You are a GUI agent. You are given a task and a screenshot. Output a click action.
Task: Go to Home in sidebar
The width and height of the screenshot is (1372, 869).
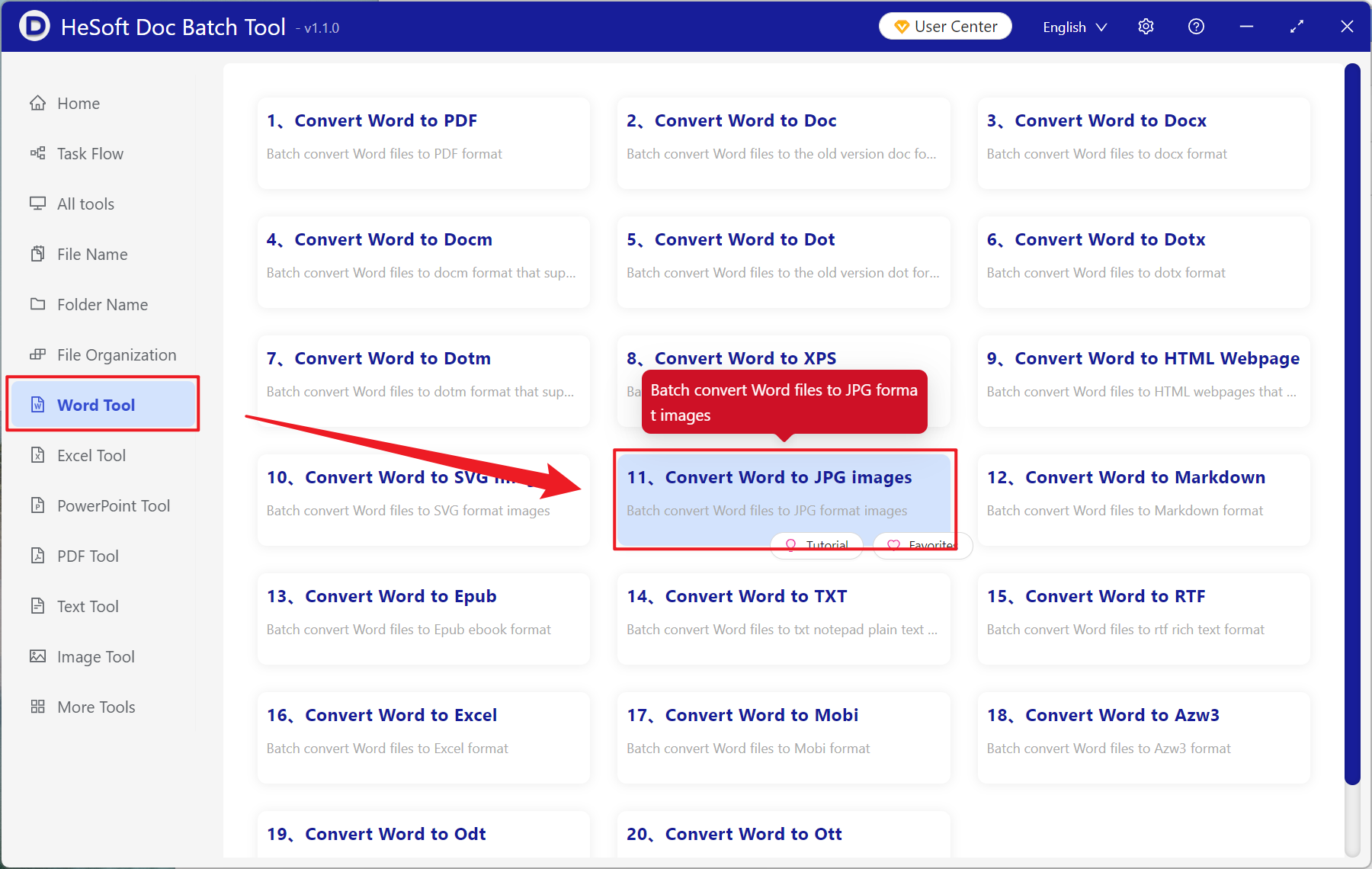(102, 103)
